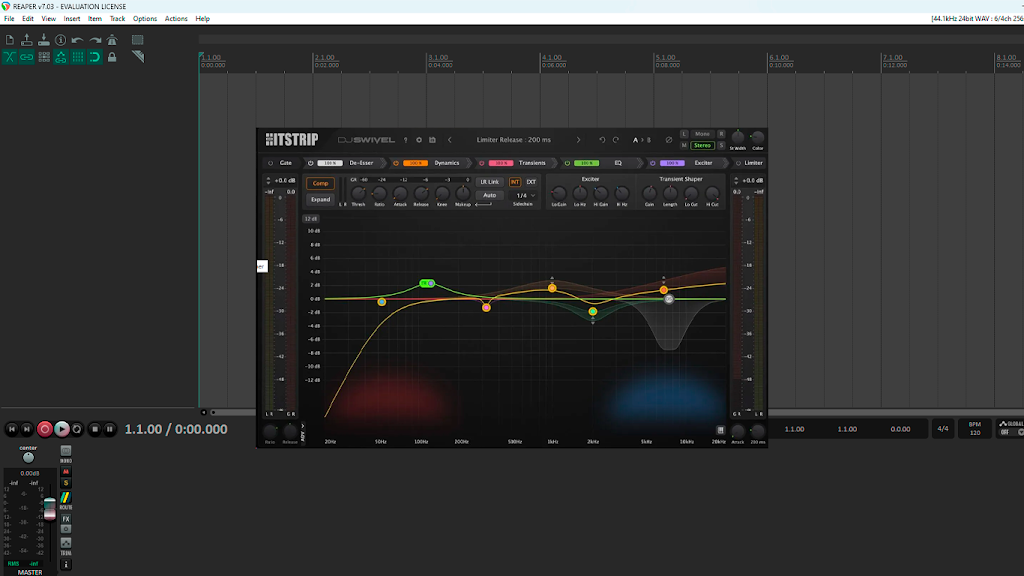Open the Track menu

[118, 19]
